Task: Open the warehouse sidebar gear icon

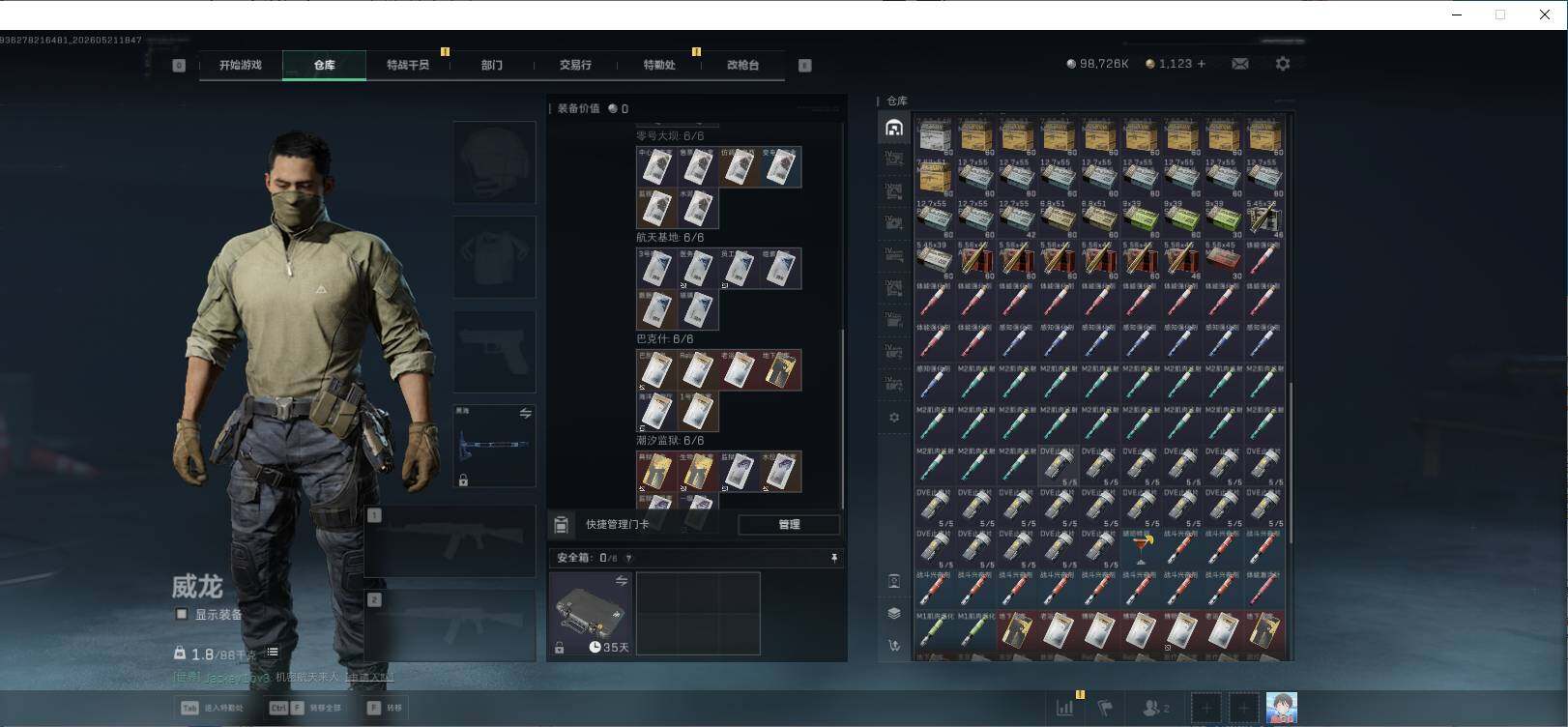Action: point(894,418)
